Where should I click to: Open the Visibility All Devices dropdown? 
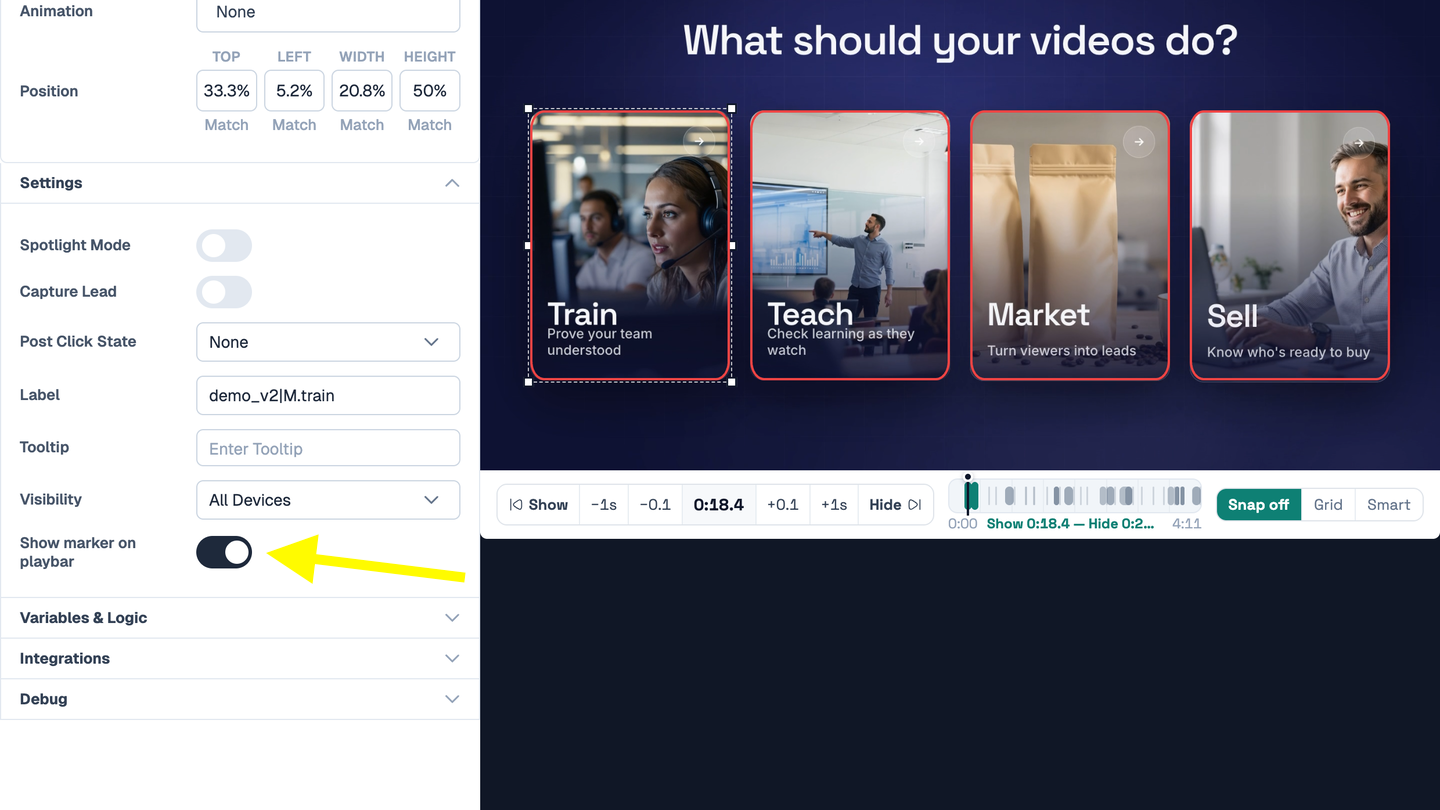click(328, 500)
